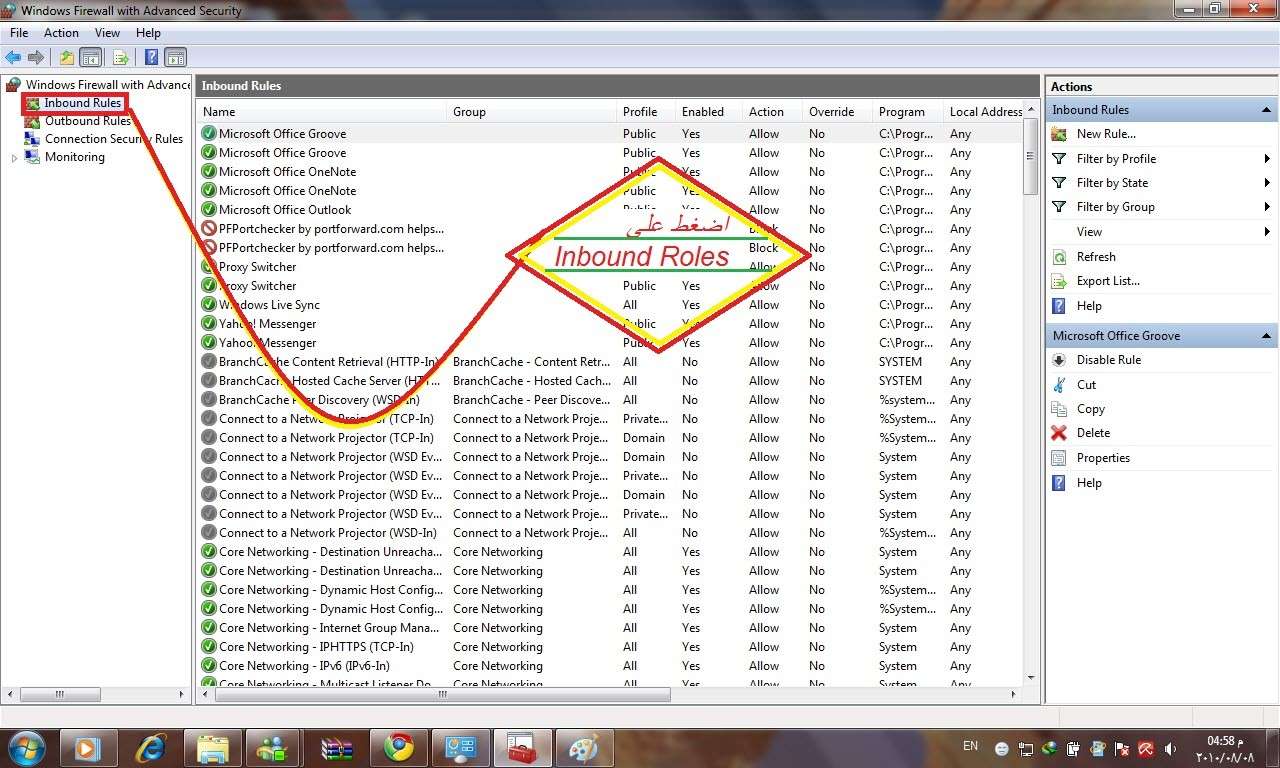
Task: Click the Copy icon in Actions pane
Action: point(1059,409)
